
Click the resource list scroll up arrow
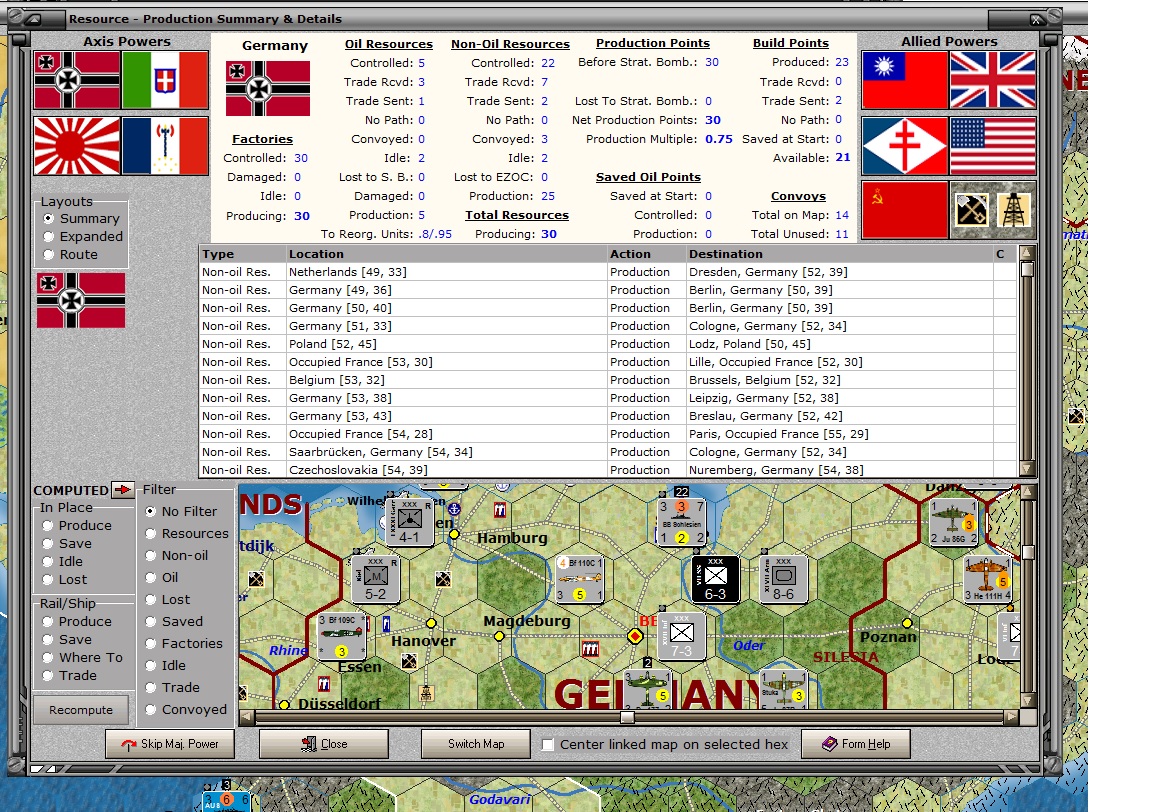1027,254
